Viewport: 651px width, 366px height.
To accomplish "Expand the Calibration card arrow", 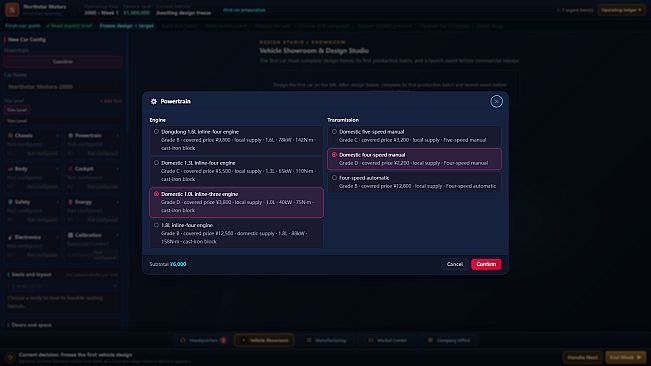I will point(118,235).
